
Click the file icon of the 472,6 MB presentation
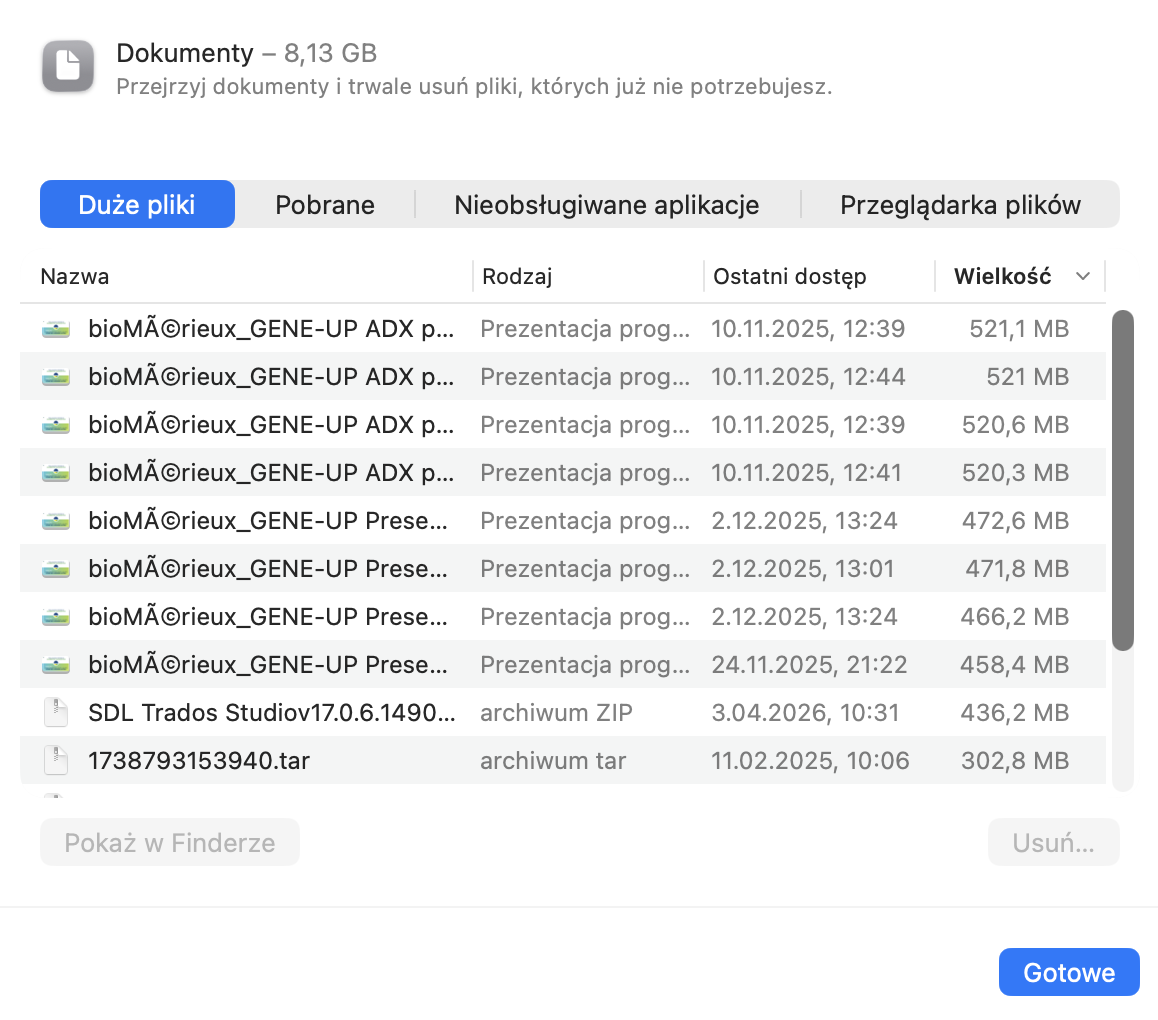point(56,521)
